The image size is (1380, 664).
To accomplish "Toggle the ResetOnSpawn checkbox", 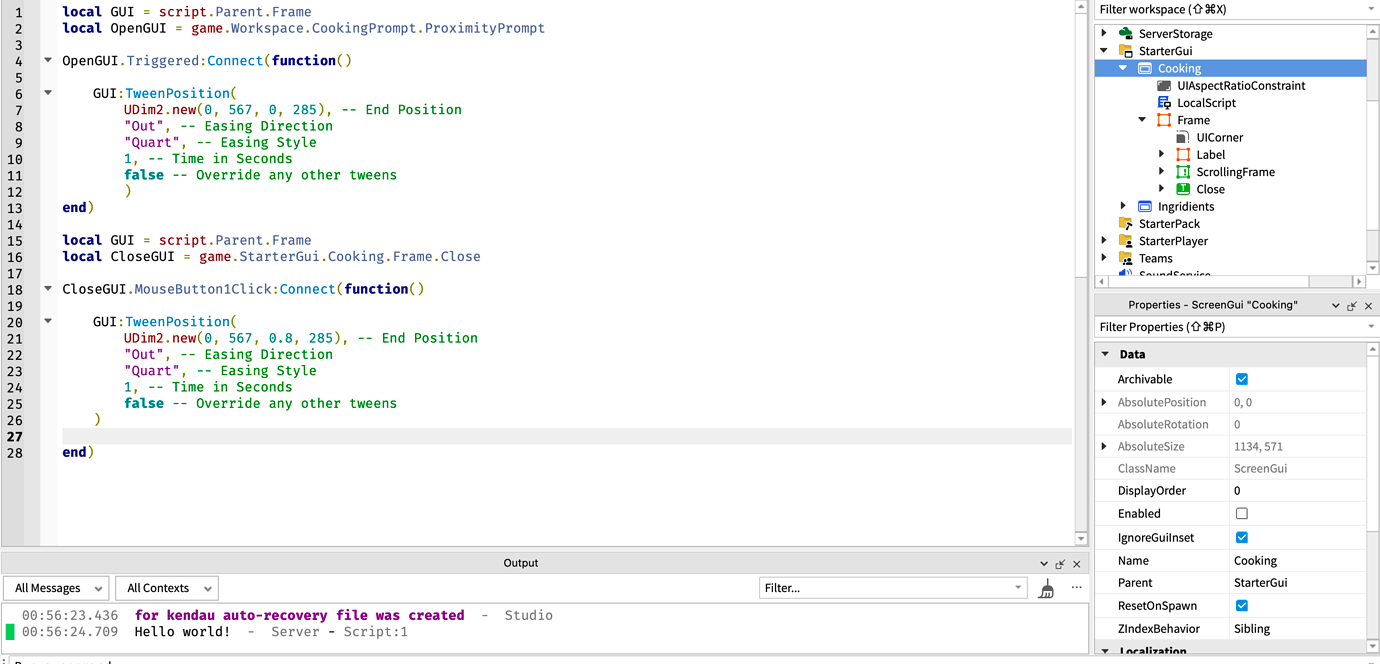I will (x=1242, y=605).
